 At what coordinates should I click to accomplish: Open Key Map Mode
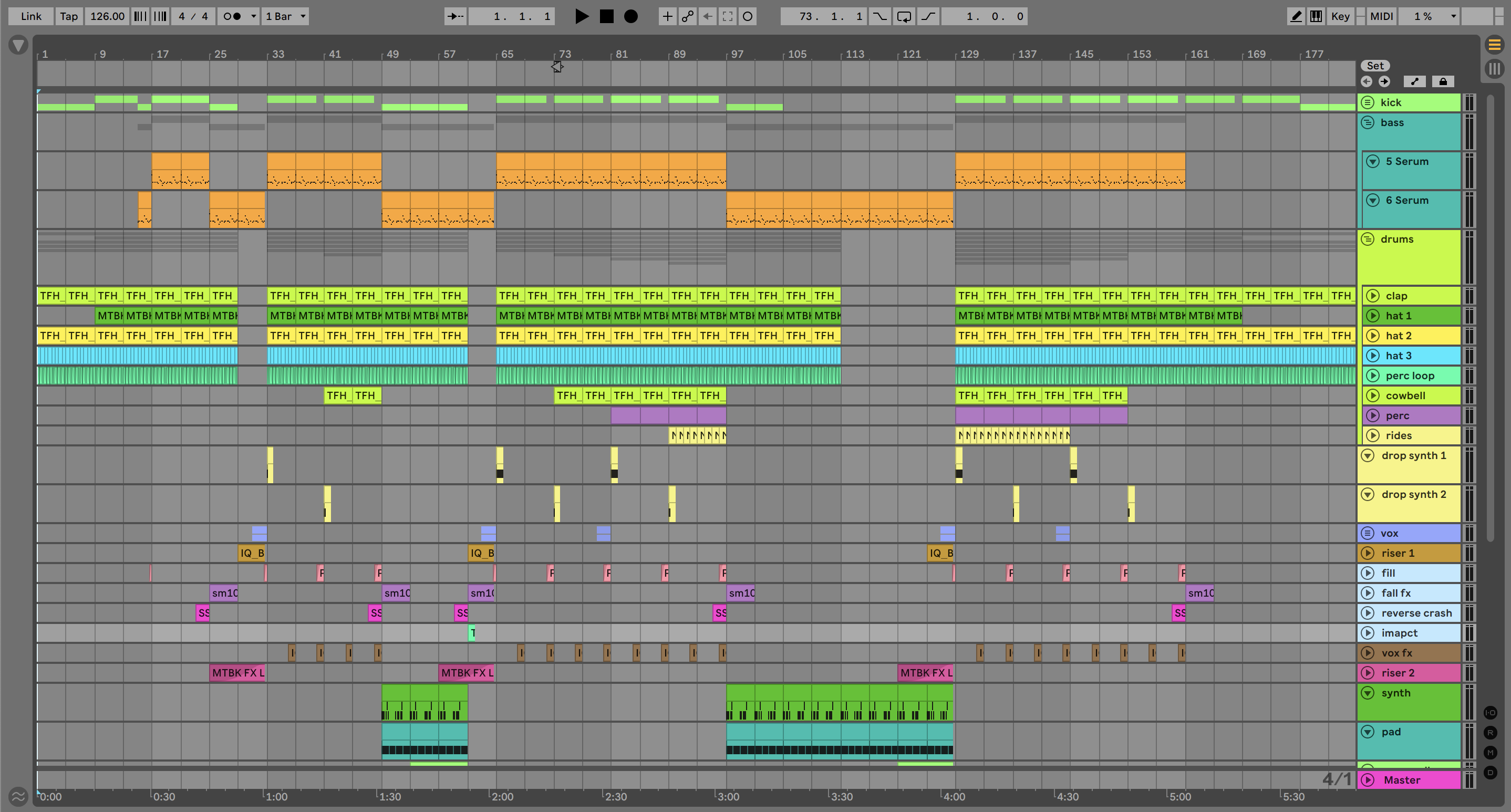tap(1340, 16)
